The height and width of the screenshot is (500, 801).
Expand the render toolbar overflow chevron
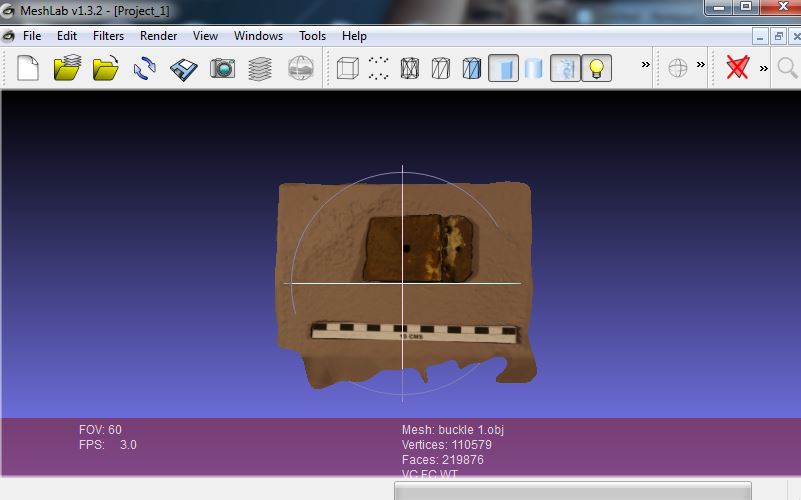[x=646, y=66]
